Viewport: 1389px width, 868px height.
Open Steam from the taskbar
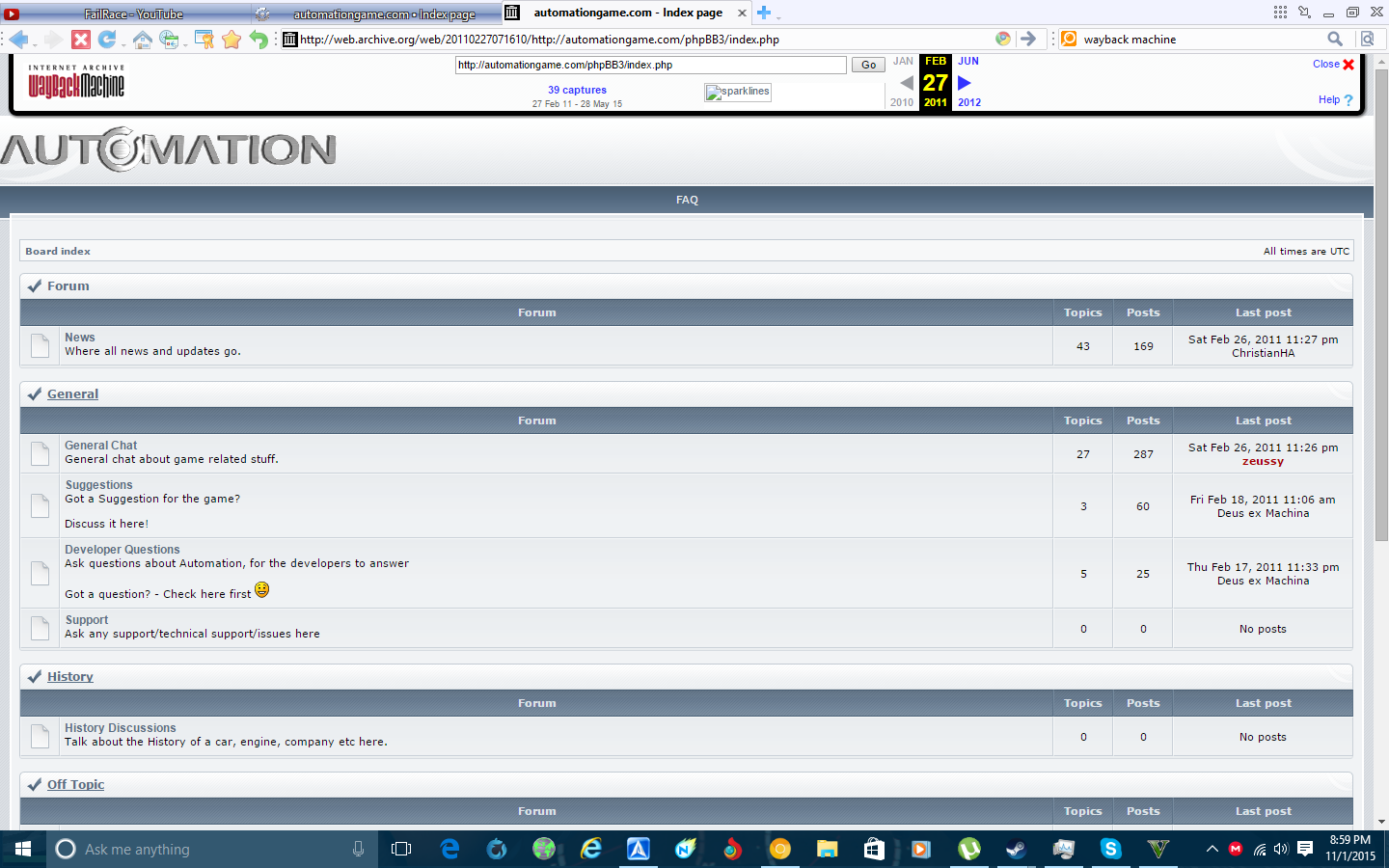tap(1016, 849)
